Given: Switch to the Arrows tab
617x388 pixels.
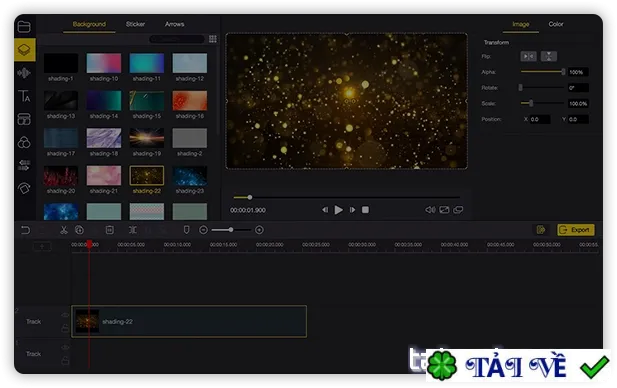Looking at the screenshot, I should tap(175, 24).
